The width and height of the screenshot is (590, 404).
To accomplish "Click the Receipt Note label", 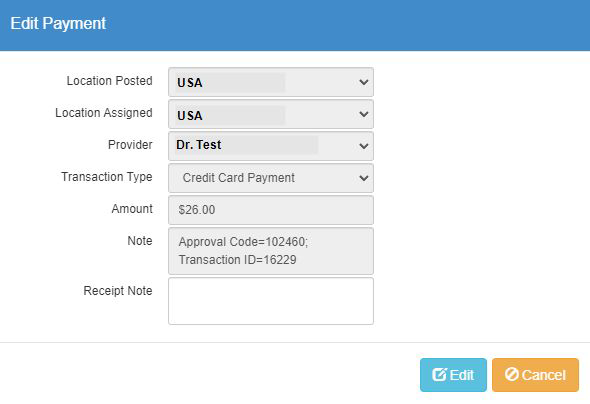I will (118, 291).
